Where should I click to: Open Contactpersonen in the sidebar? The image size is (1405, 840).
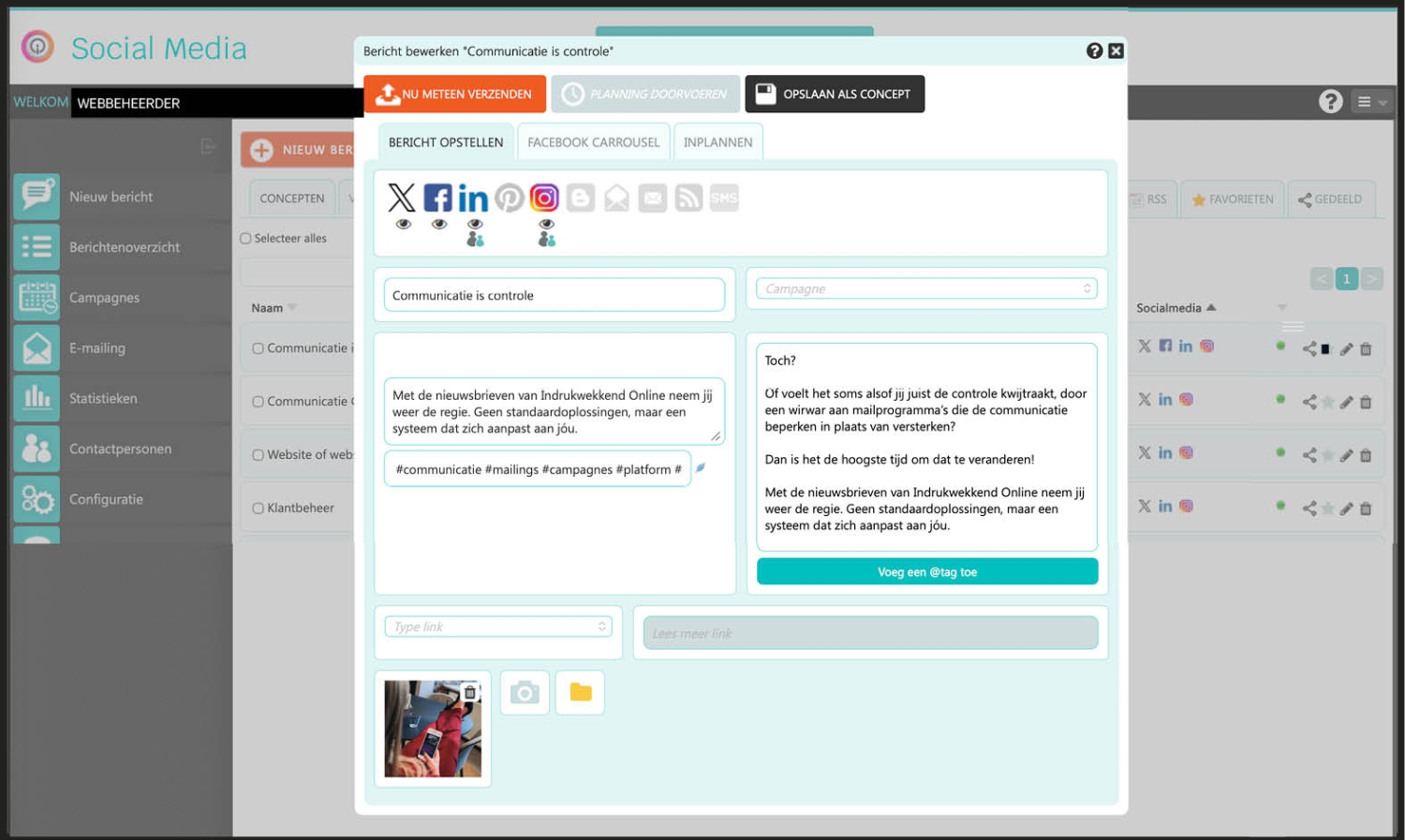click(120, 449)
